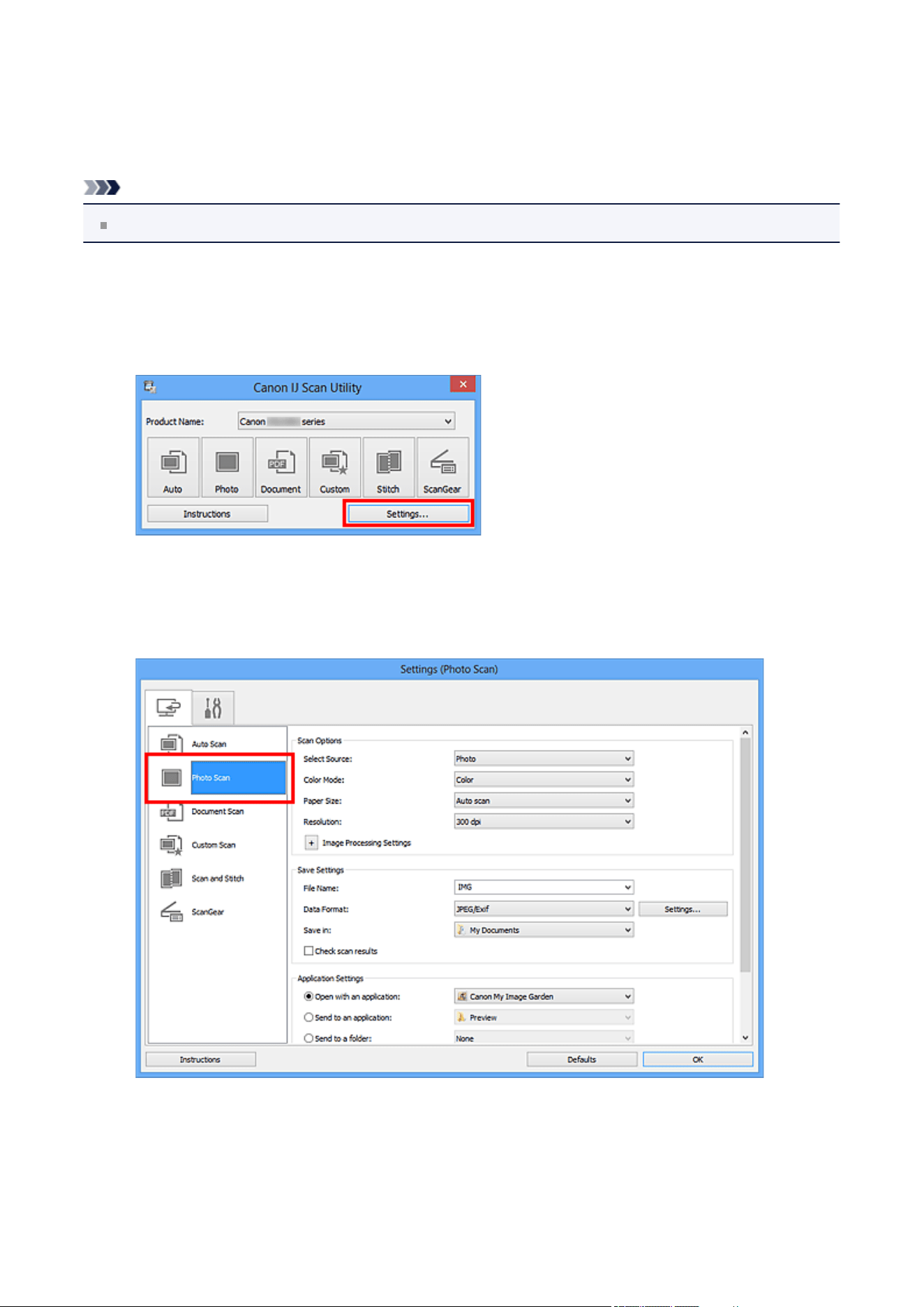Click the Photo scan icon button
The image size is (924, 1307).
[227, 467]
